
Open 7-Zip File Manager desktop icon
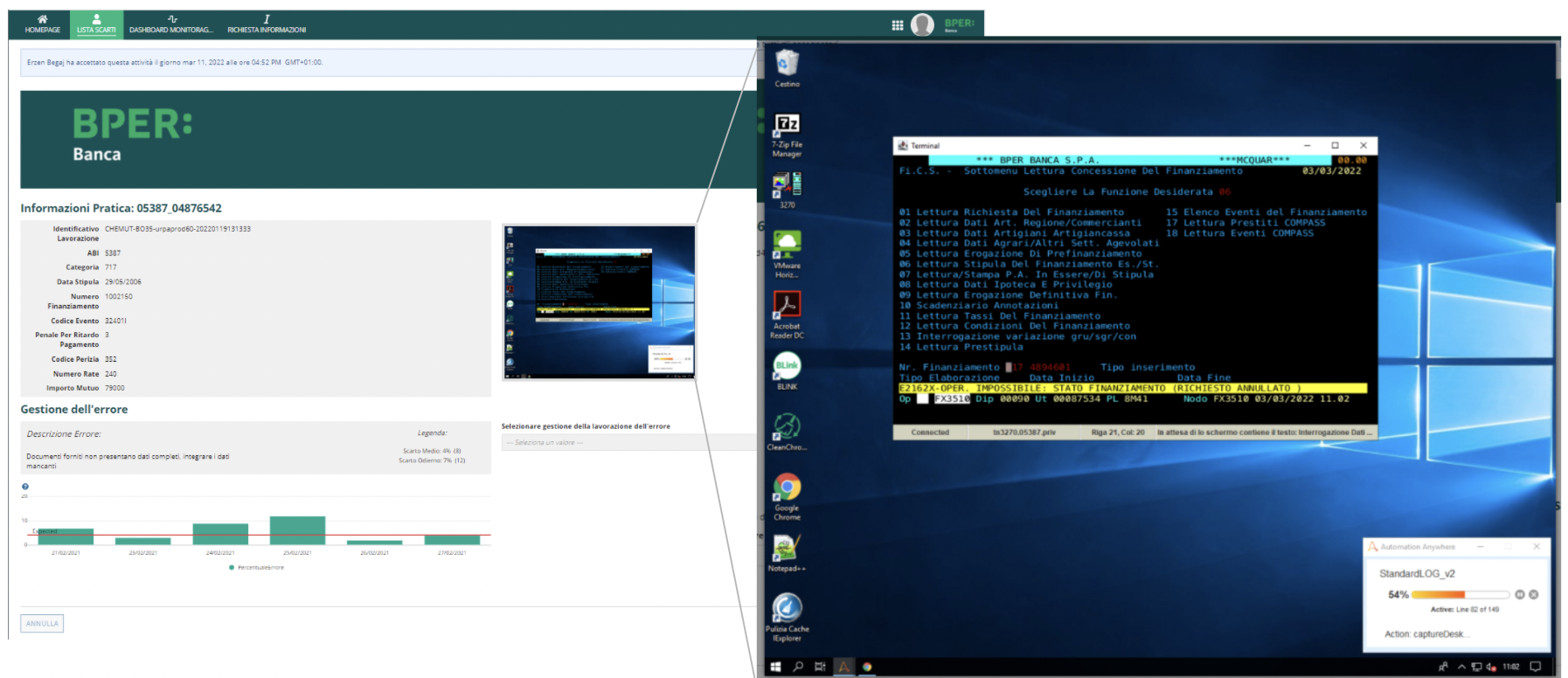coord(787,135)
